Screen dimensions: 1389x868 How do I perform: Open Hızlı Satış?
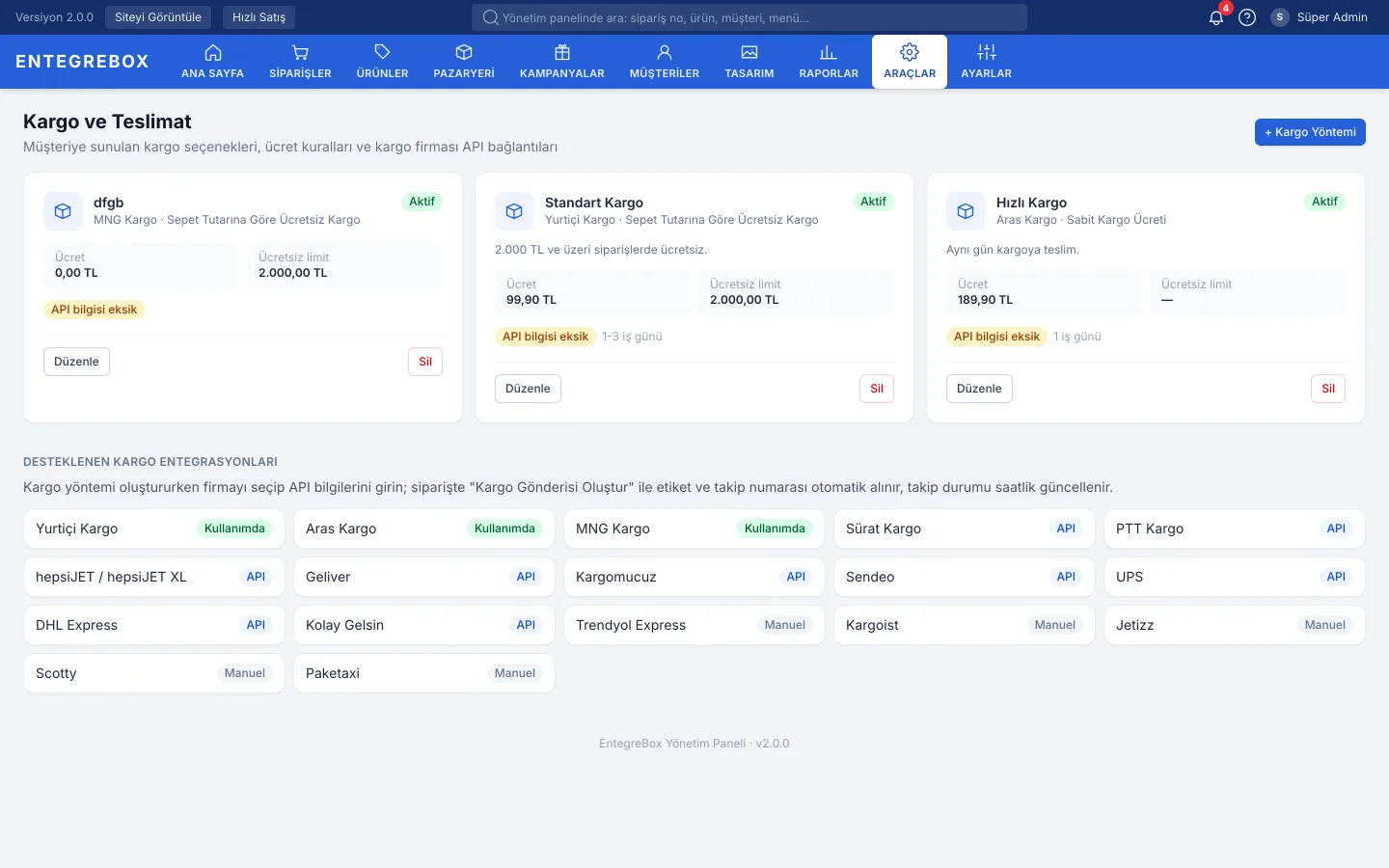259,17
